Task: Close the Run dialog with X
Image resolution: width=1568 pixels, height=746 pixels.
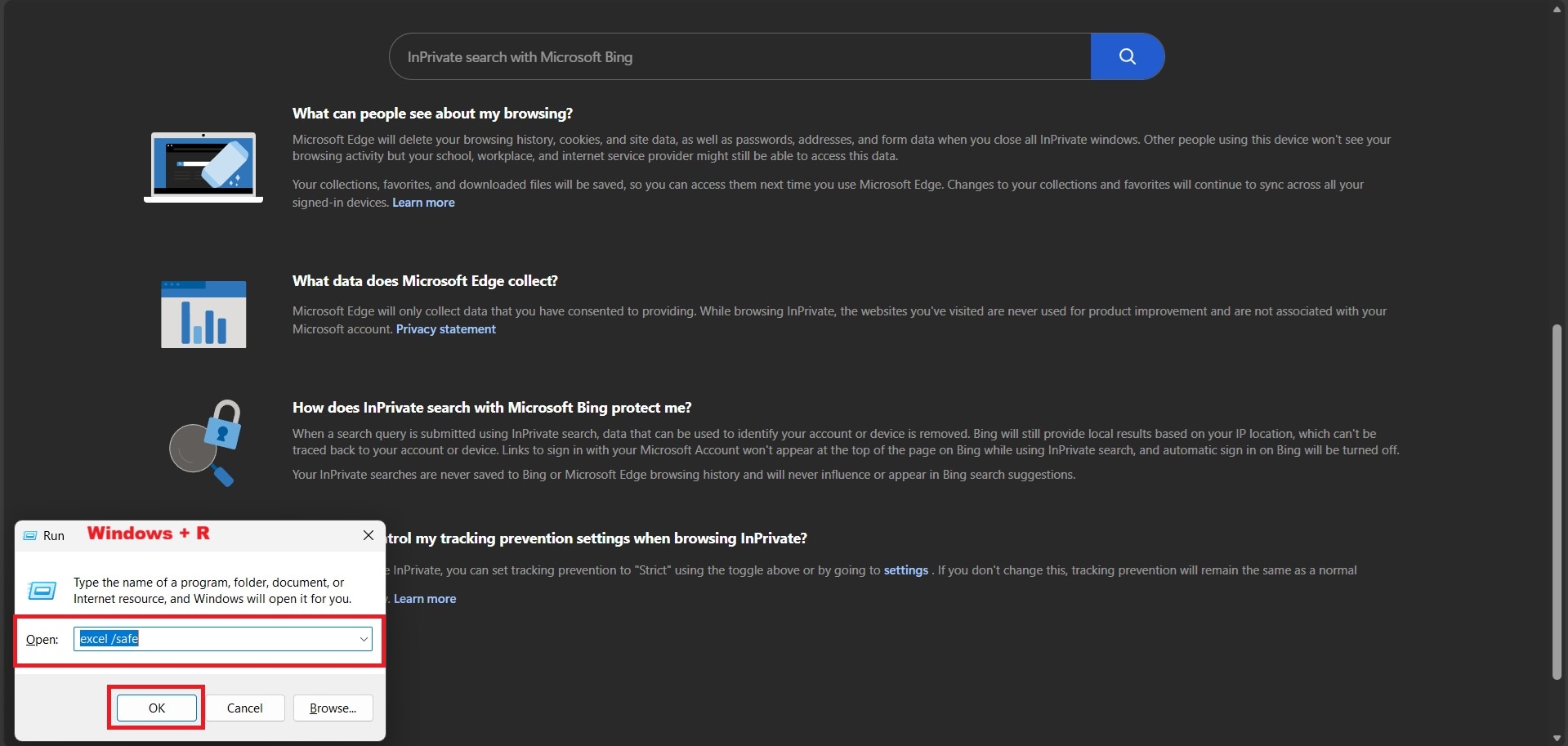Action: click(369, 535)
